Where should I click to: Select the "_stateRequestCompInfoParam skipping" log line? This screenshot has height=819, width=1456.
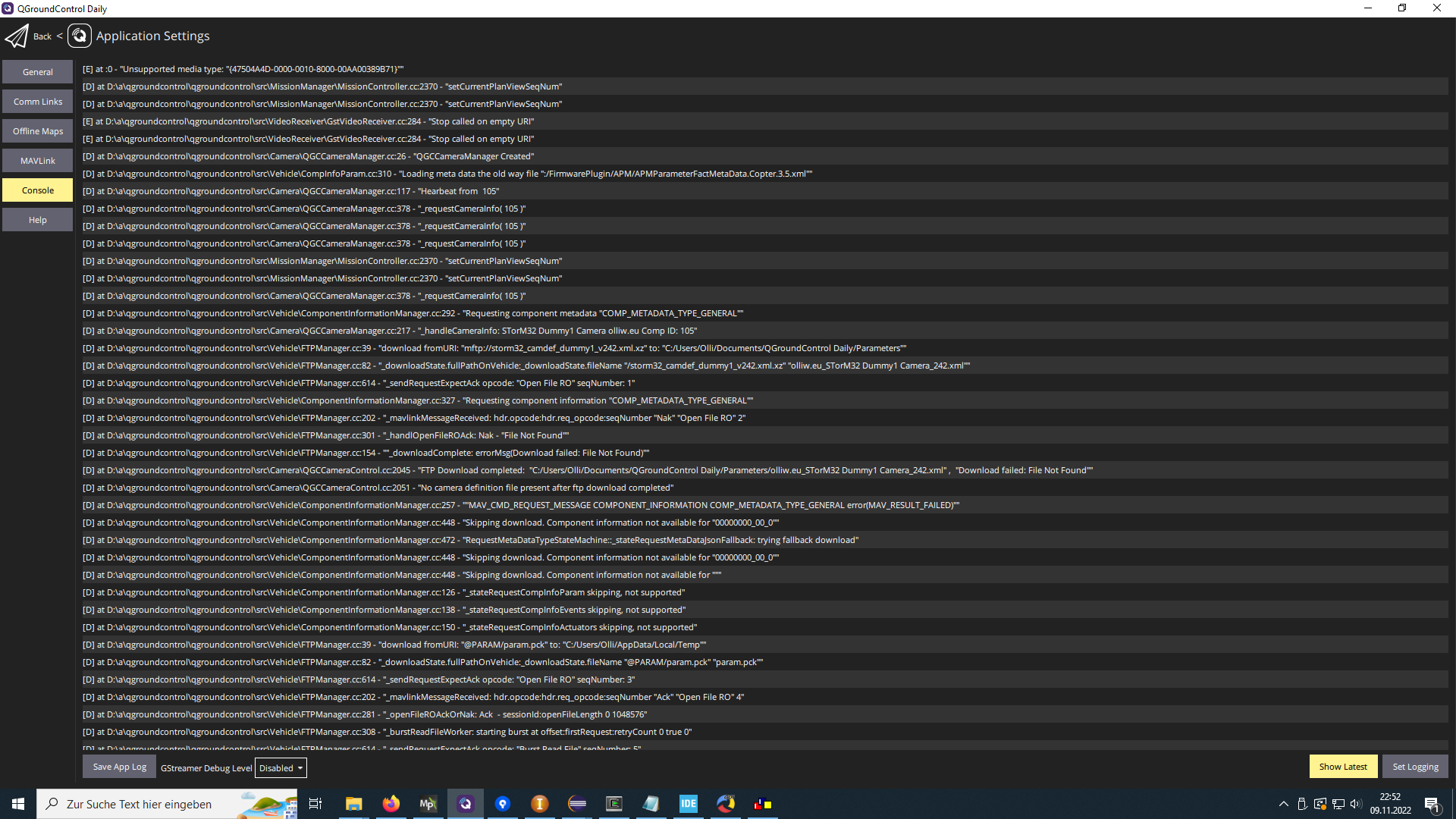(765, 592)
